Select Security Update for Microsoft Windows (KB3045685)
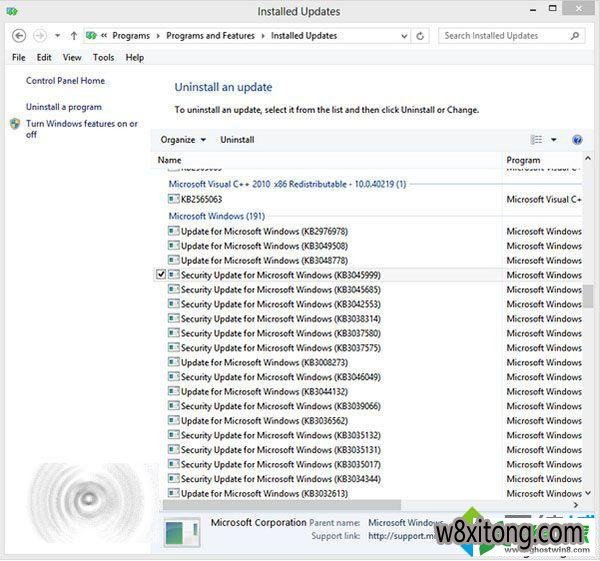This screenshot has height=561, width=600. pos(280,290)
